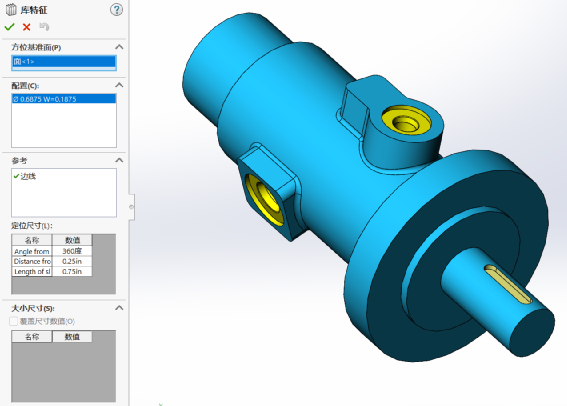Select configuration Ø 0.6875 W=0.1875

click(x=64, y=99)
